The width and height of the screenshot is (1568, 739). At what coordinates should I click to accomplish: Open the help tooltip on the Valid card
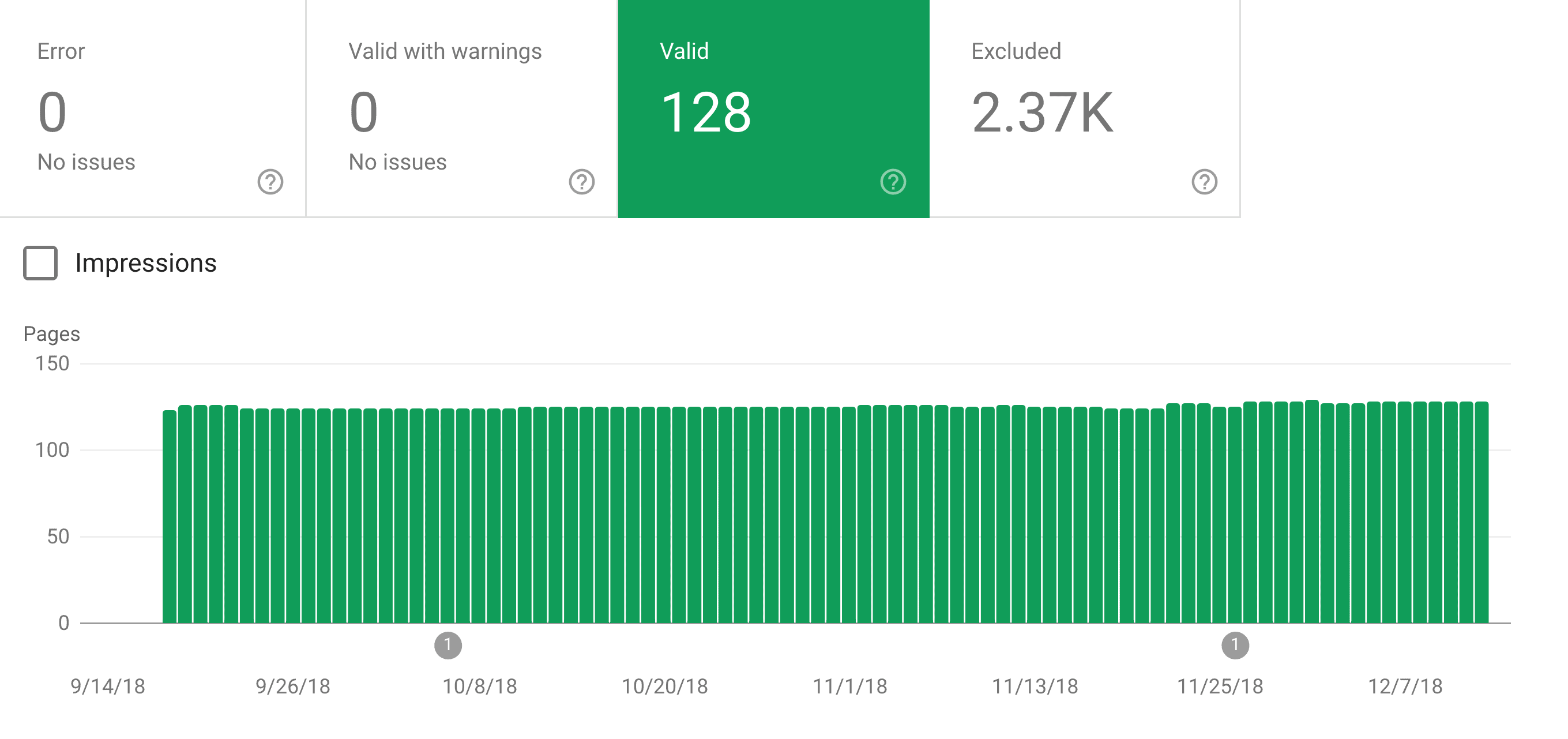point(893,181)
